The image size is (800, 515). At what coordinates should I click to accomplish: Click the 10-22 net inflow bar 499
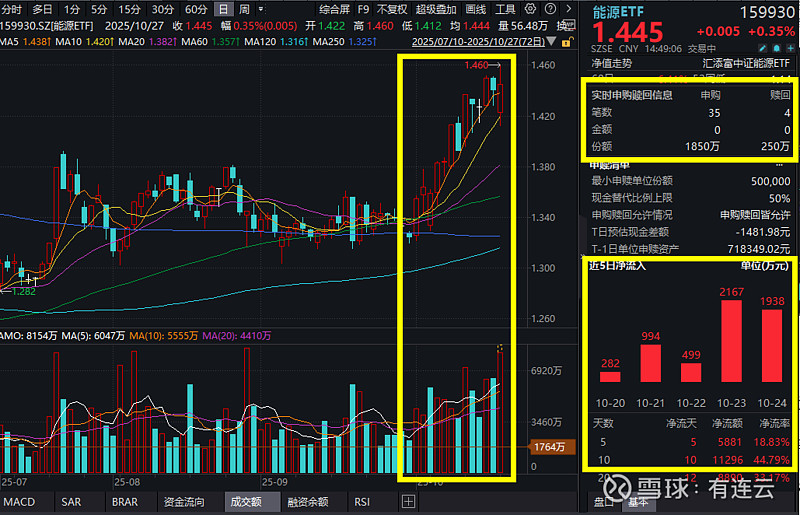(x=691, y=373)
